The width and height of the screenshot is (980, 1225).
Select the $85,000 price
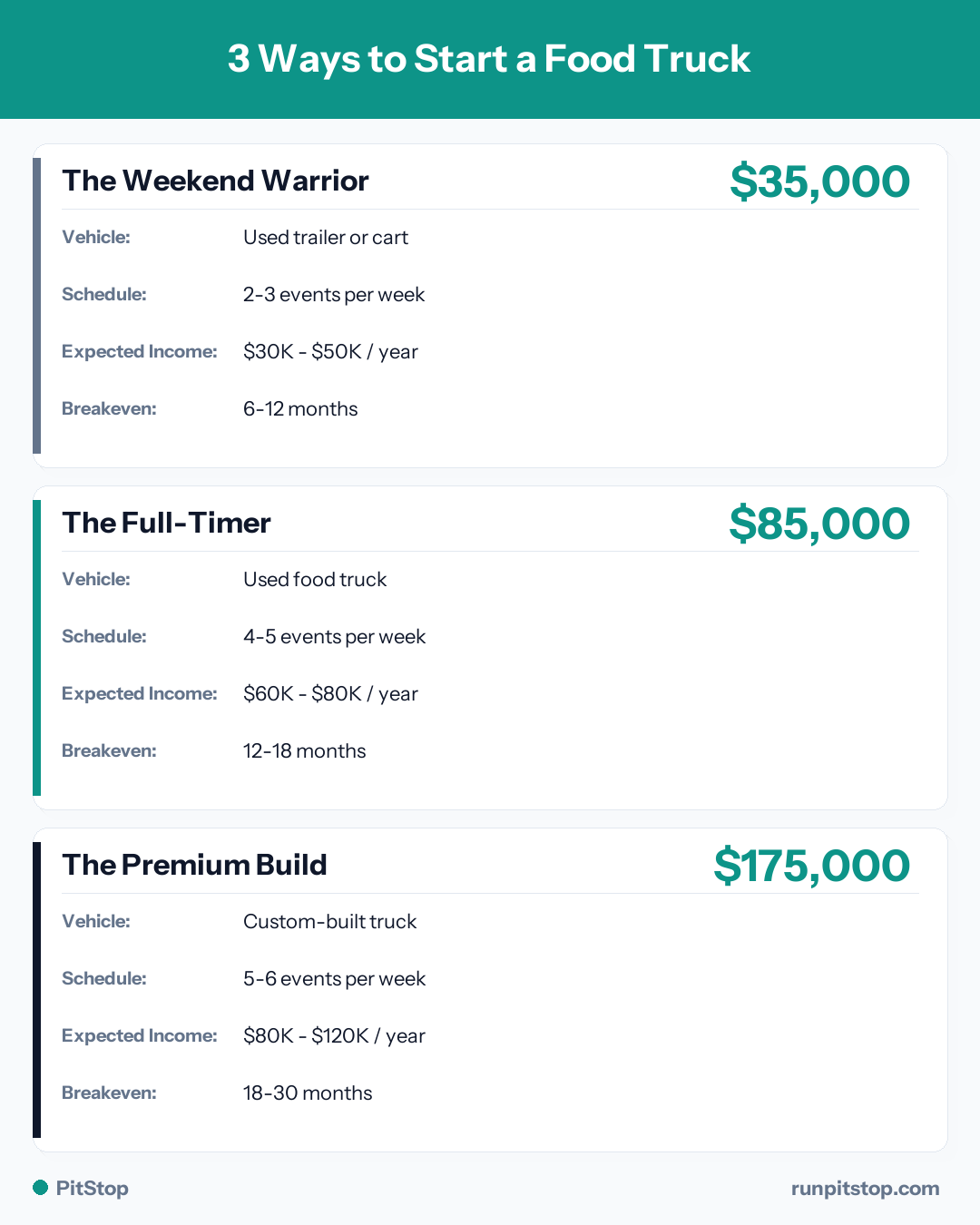(819, 524)
